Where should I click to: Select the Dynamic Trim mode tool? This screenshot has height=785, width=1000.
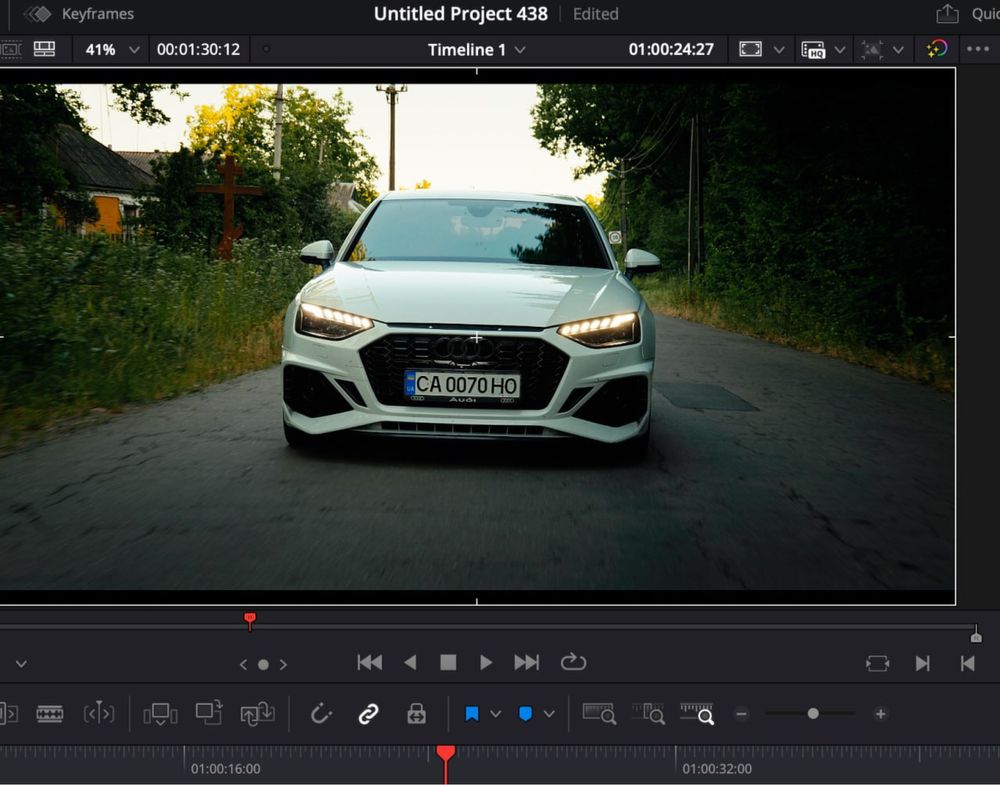point(99,714)
